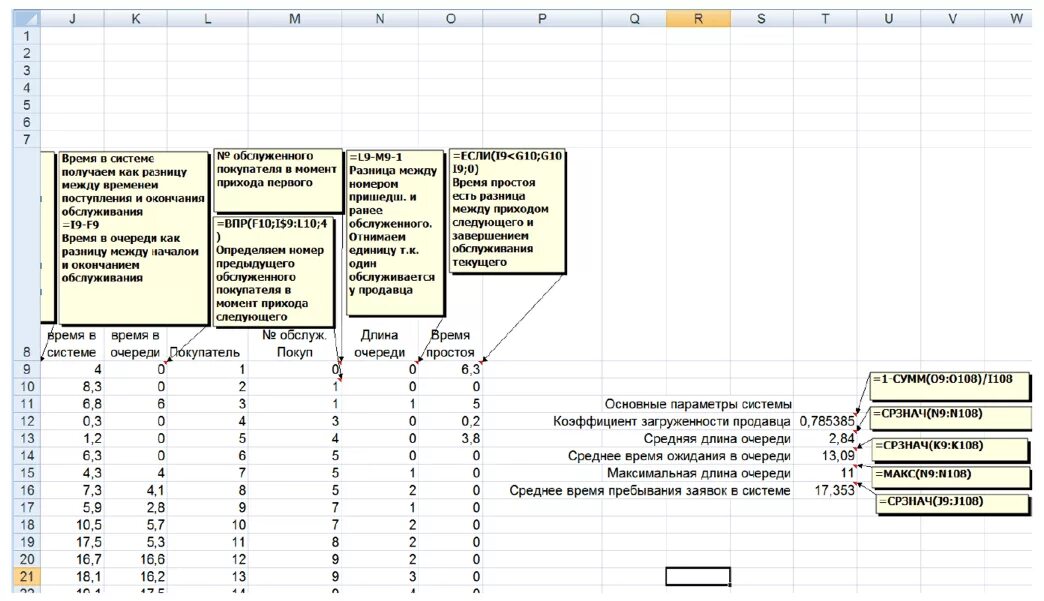
Task: Click cell with value 4,1
Action: coord(136,491)
